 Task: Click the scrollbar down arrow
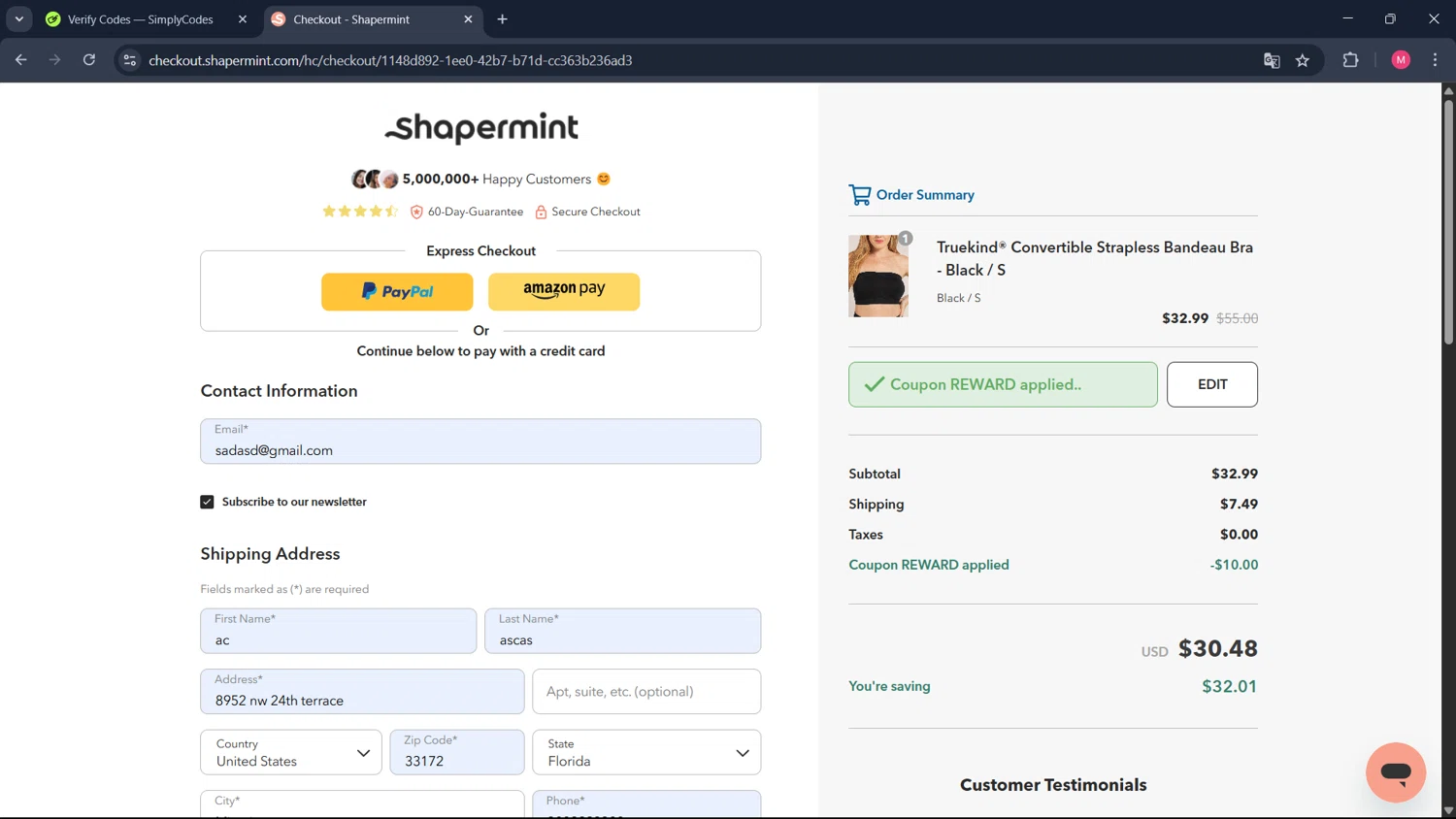(1448, 810)
